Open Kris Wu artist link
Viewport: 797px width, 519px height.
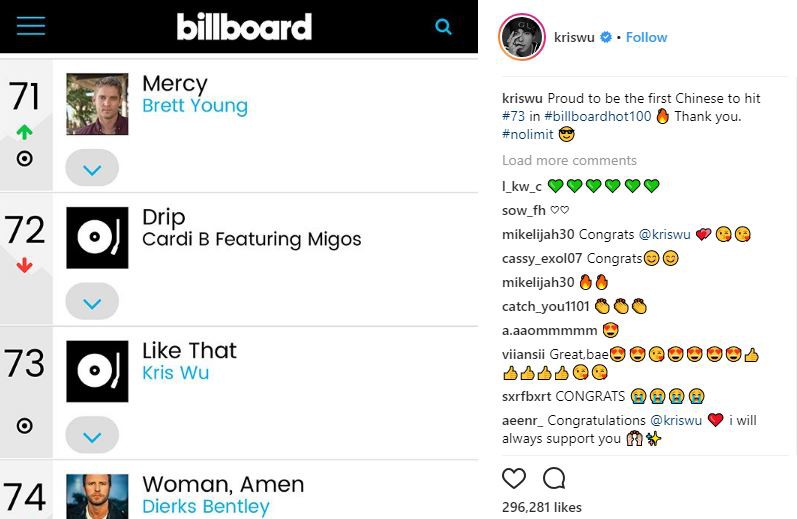tap(175, 373)
